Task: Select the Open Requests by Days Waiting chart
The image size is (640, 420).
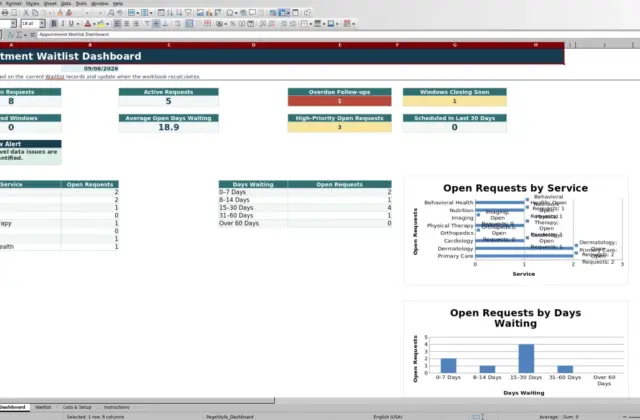Action: pyautogui.click(x=516, y=349)
